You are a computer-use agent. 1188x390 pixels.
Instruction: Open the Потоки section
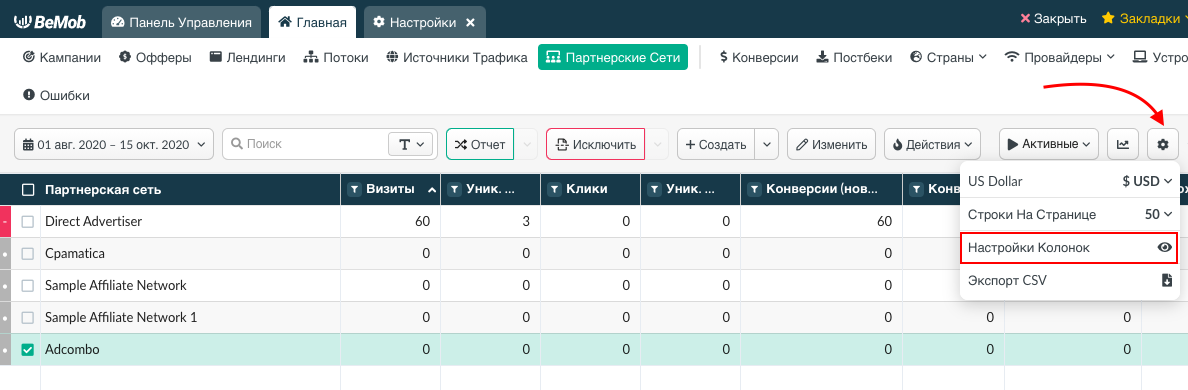(336, 57)
